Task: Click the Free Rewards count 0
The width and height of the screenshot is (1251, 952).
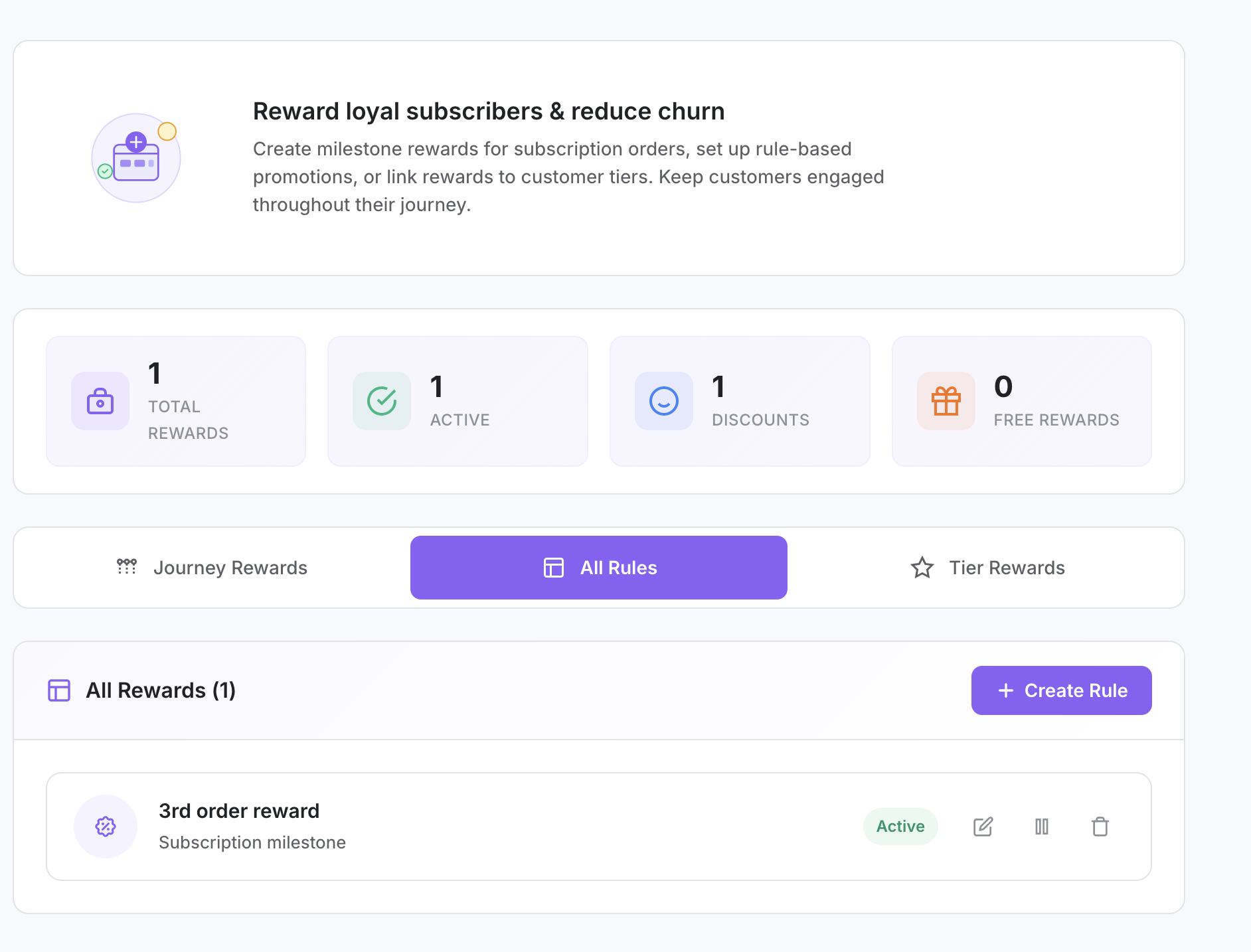Action: tap(1003, 386)
